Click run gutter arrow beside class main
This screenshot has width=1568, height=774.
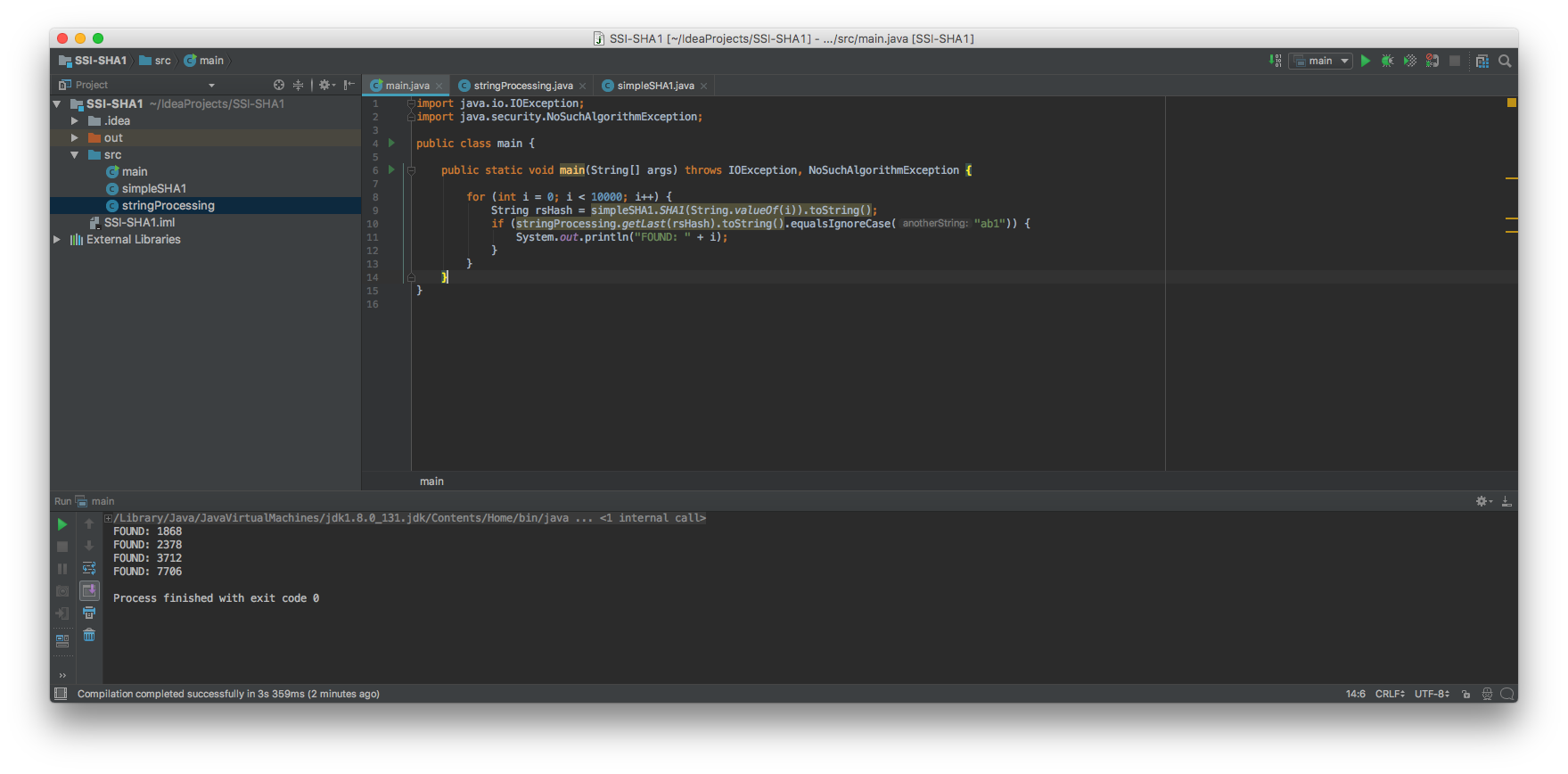pyautogui.click(x=391, y=143)
